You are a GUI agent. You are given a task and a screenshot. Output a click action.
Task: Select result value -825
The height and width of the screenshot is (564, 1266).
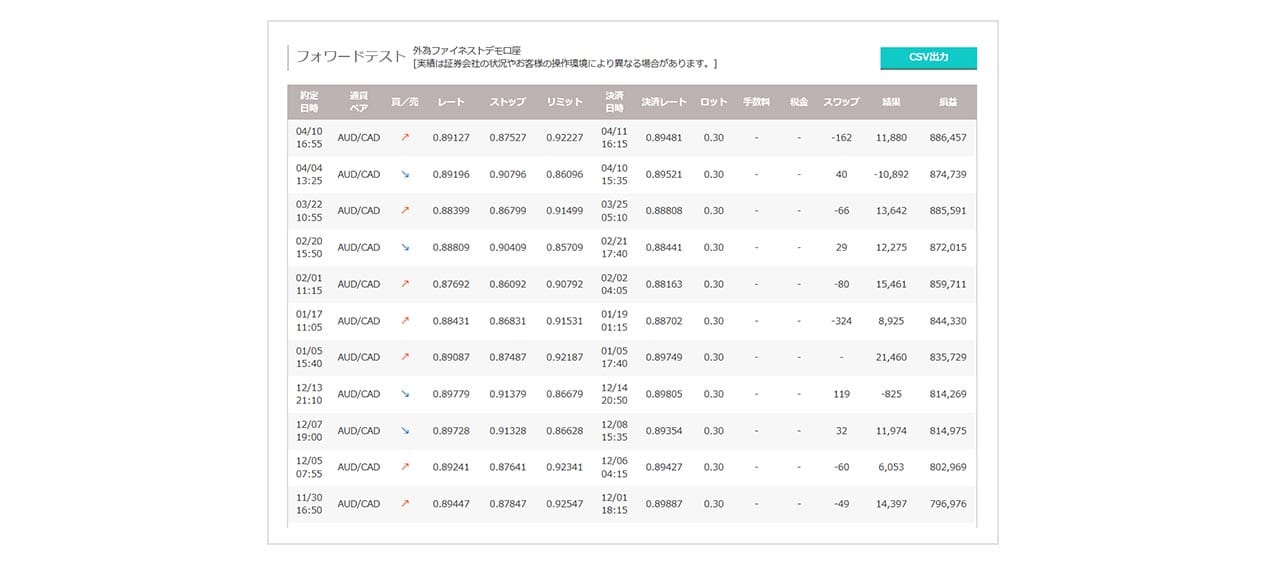[x=891, y=394]
